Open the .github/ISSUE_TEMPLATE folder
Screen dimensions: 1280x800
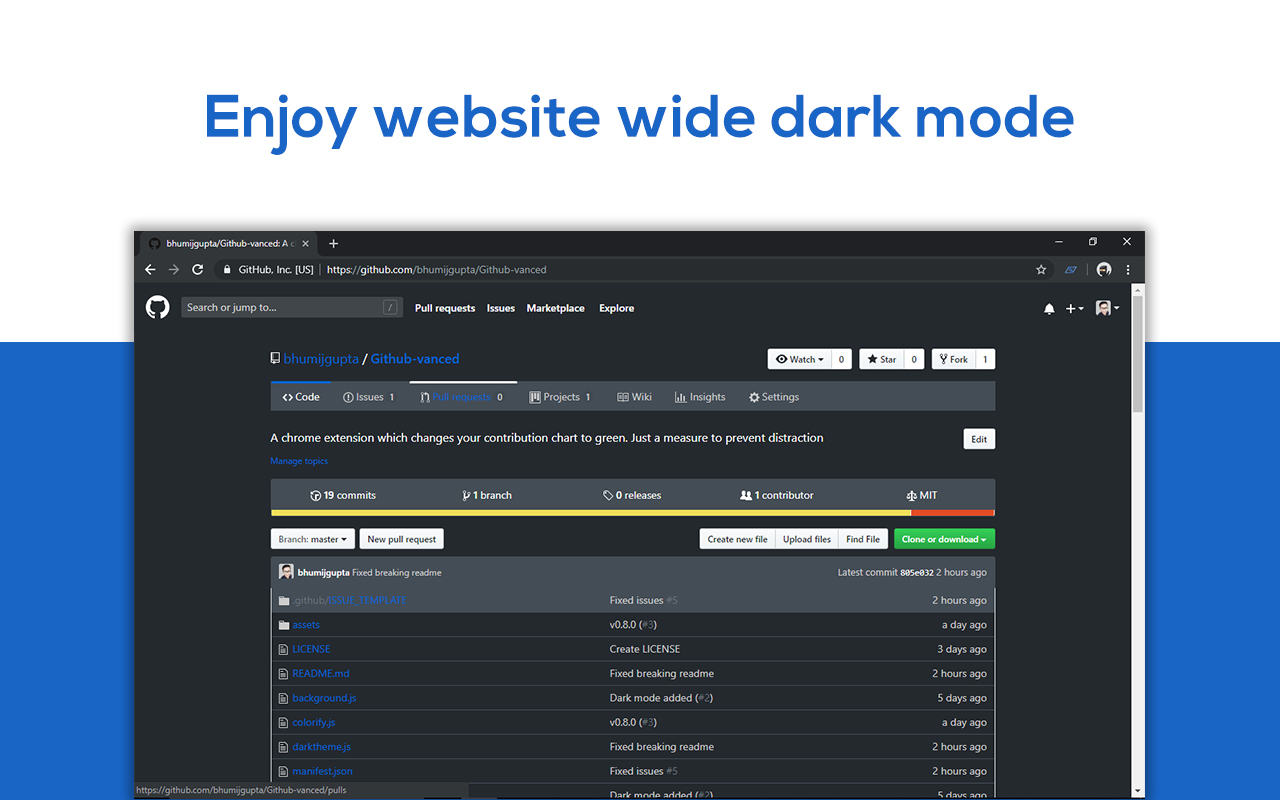pyautogui.click(x=349, y=600)
